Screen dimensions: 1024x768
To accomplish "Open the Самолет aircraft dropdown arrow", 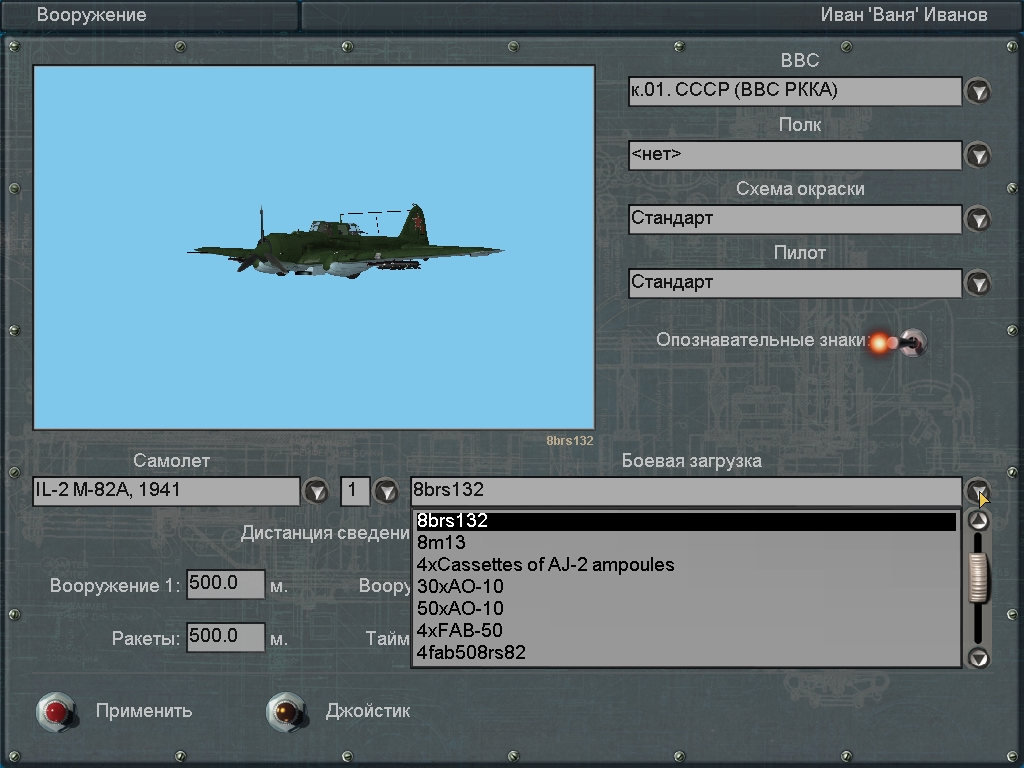I will [x=316, y=491].
